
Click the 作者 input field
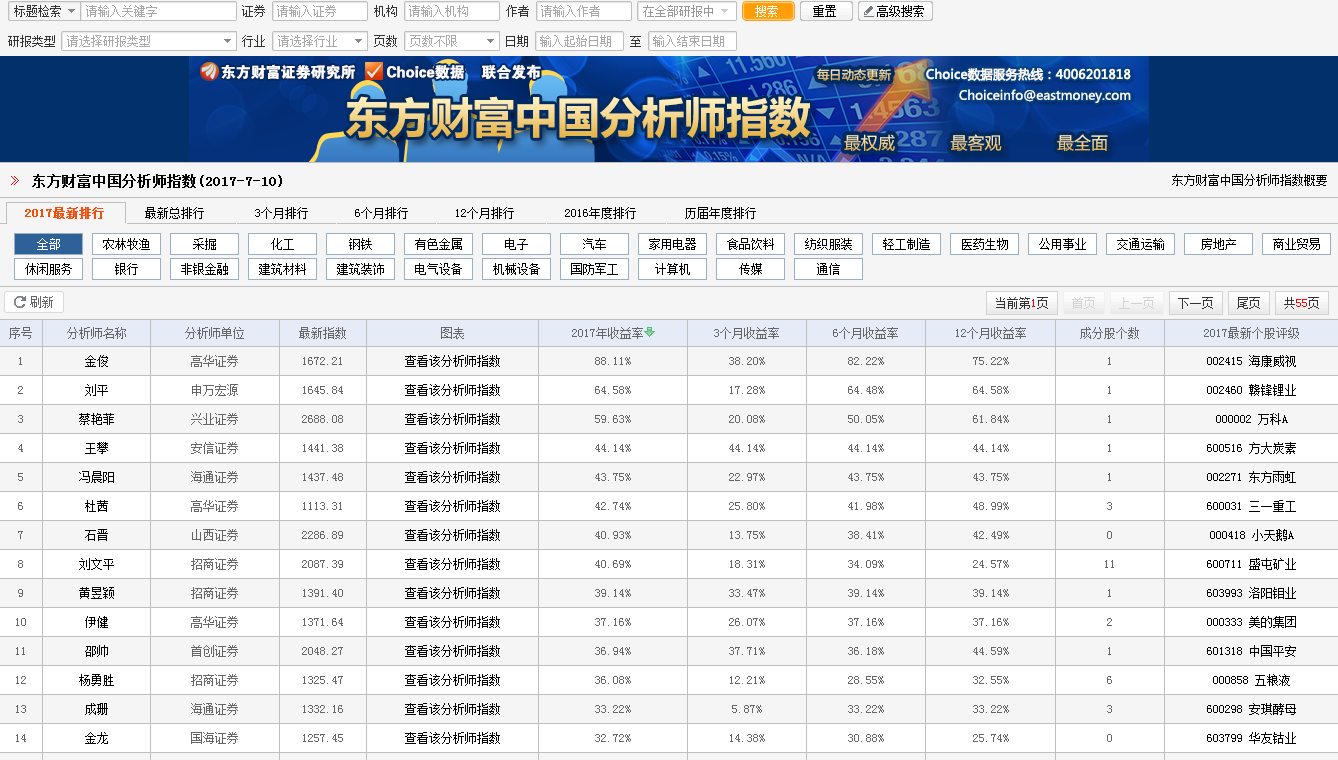tap(584, 11)
